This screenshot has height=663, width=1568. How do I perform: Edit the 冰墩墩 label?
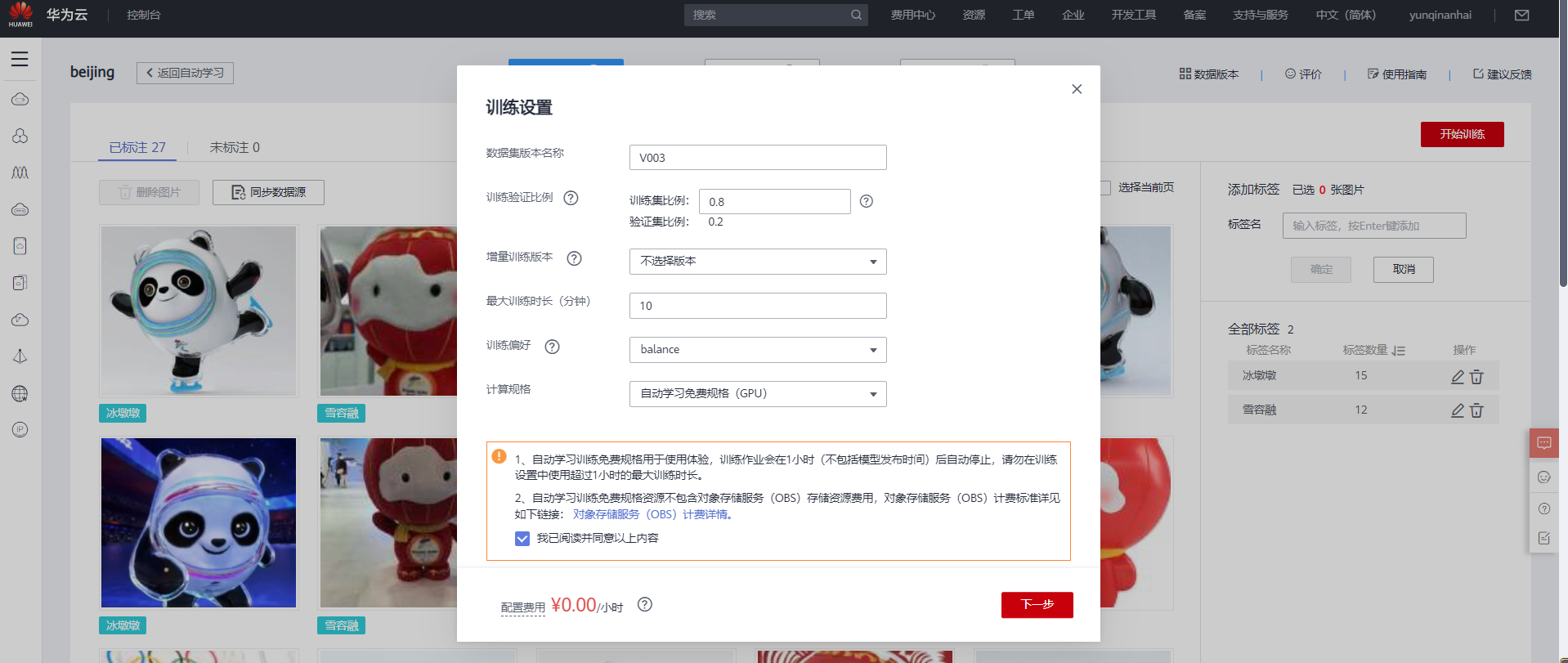point(1458,376)
